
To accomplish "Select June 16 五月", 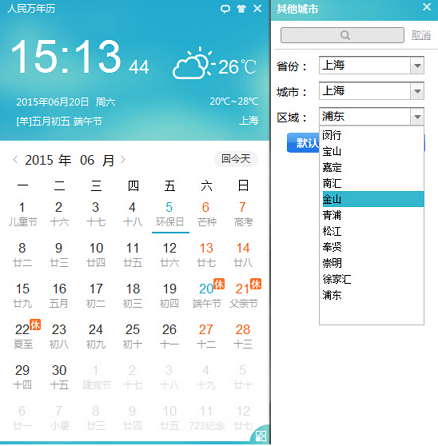I will point(59,296).
